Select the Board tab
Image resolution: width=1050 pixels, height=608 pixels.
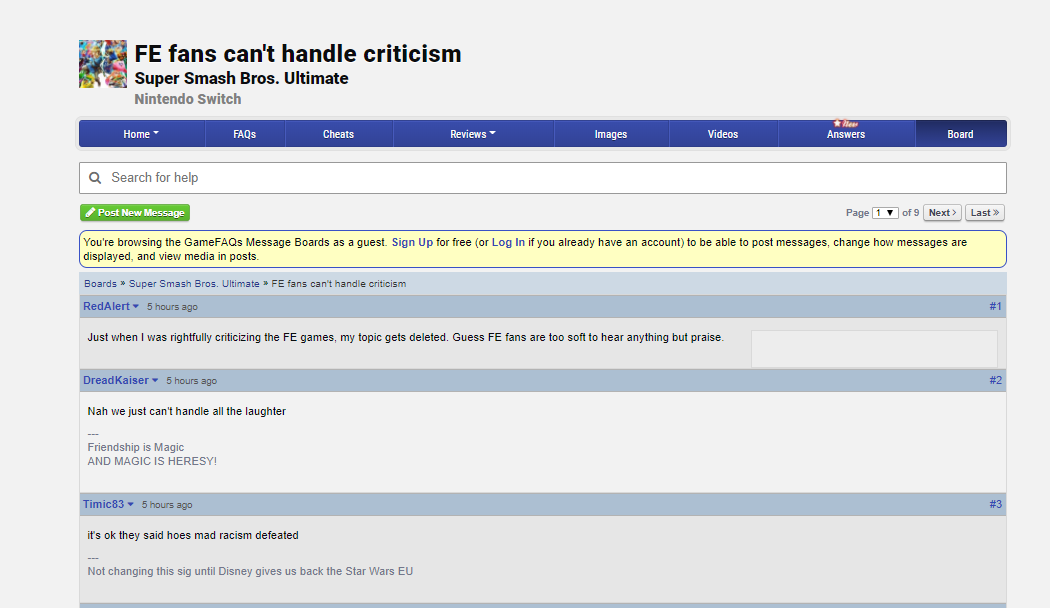[960, 134]
